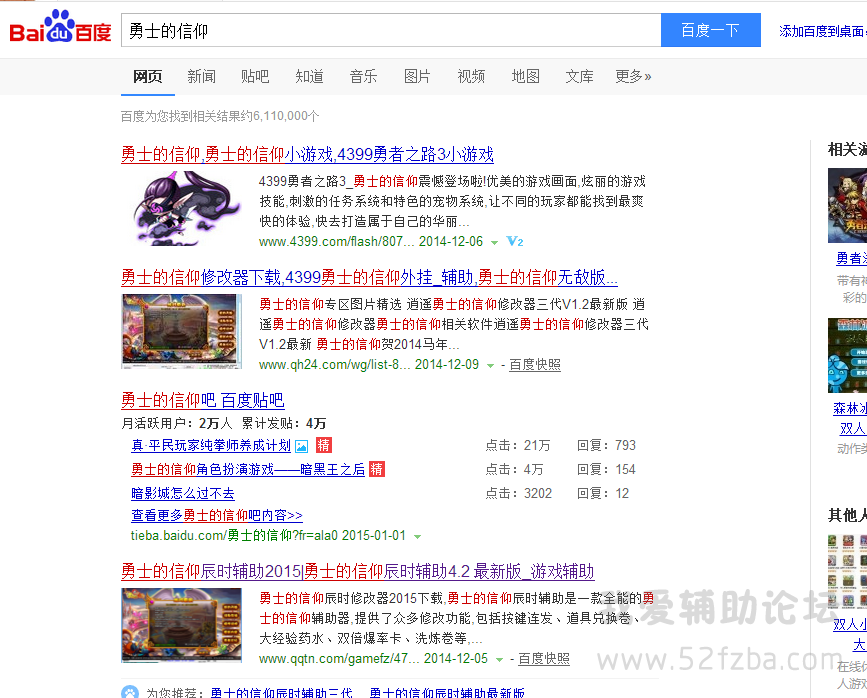Click the 点击：3202 count
This screenshot has height=698, width=867.
point(519,493)
